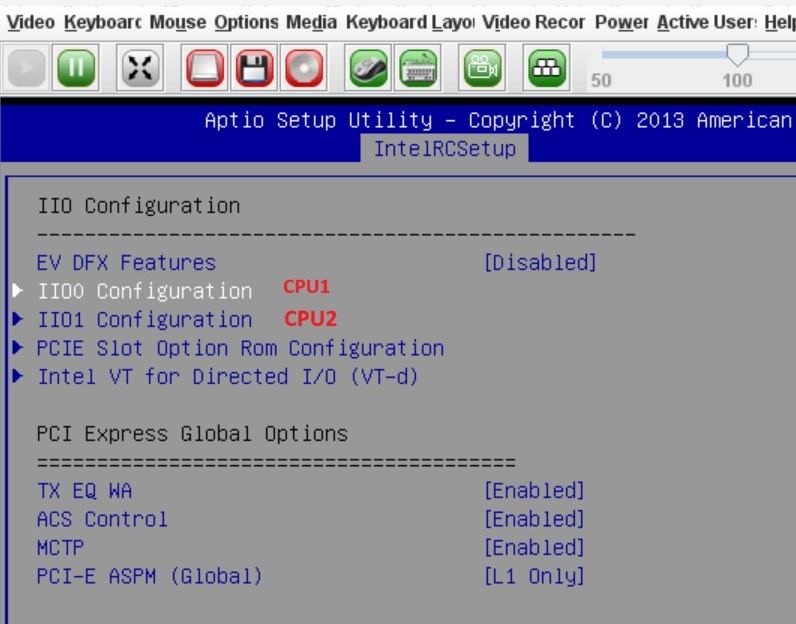
Task: Change PCI-E ASPM L1 Only value
Action: (x=533, y=577)
